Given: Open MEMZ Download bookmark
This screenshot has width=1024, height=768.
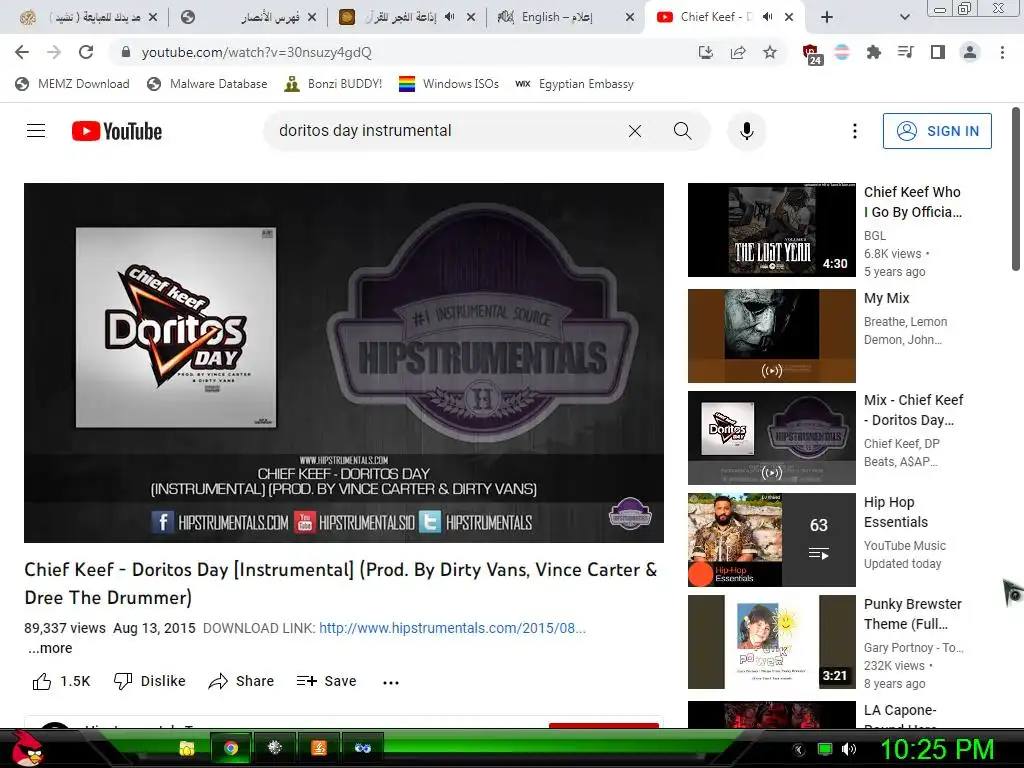Looking at the screenshot, I should 72,84.
